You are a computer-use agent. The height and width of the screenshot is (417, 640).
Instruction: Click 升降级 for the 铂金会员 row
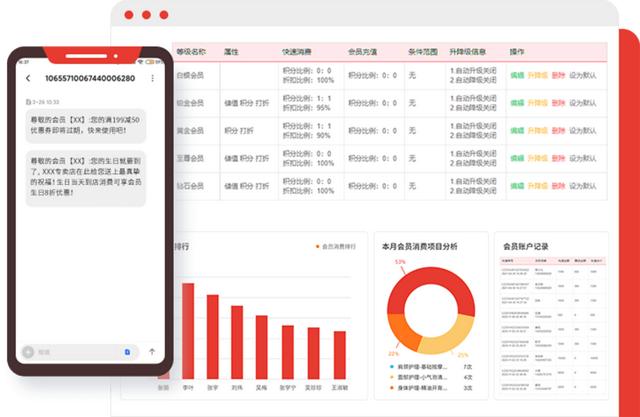pyautogui.click(x=537, y=103)
